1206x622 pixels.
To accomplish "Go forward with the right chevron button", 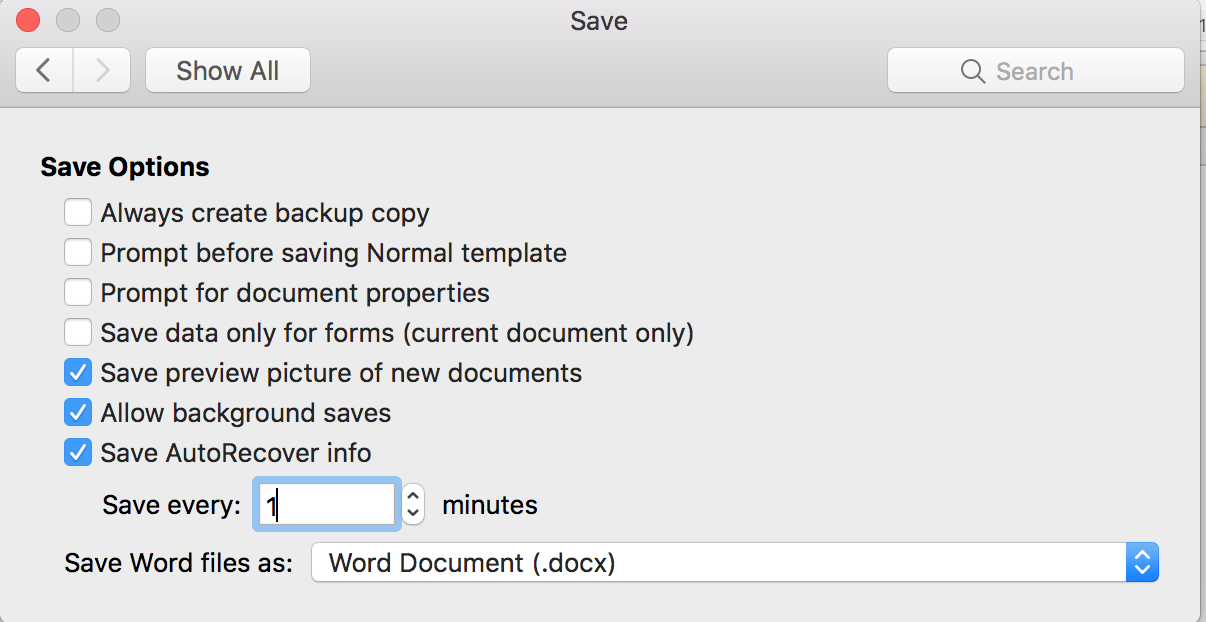I will pos(102,71).
